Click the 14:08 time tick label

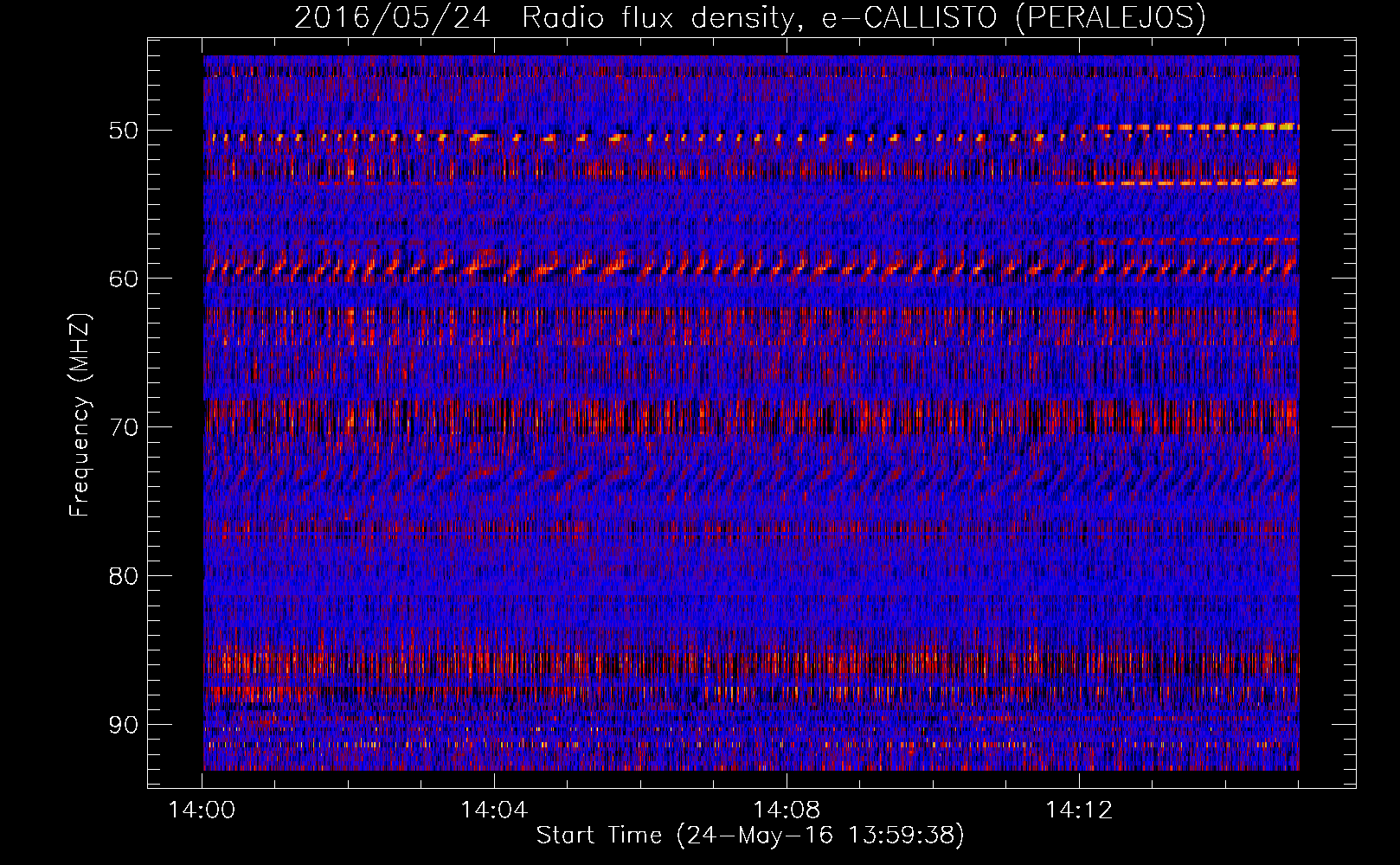pyautogui.click(x=787, y=811)
